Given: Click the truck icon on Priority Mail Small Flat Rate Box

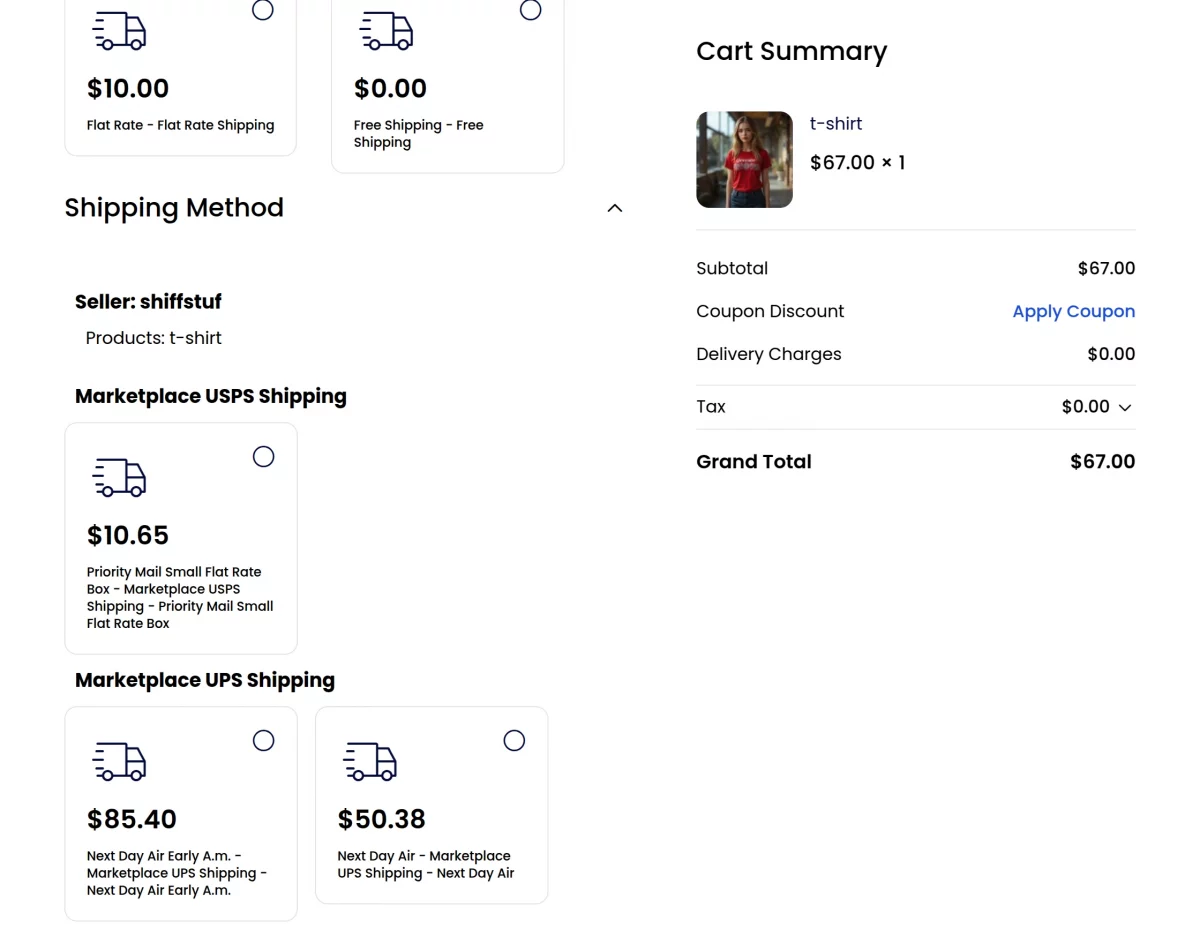Looking at the screenshot, I should click(118, 477).
